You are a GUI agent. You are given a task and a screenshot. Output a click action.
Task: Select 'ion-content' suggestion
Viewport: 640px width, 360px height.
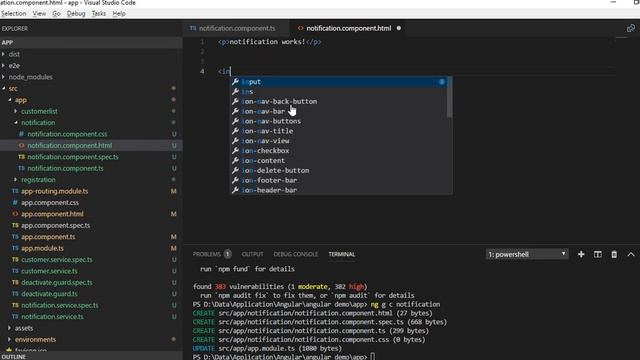click(339, 160)
